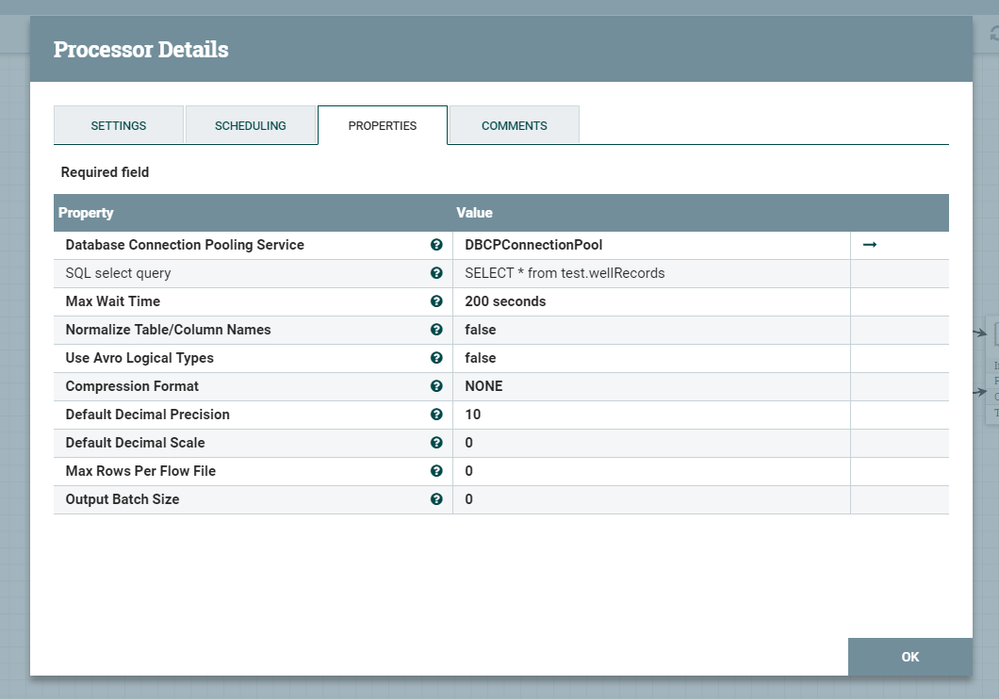The image size is (999, 699).
Task: Click help icon beside Max Wait Time
Action: [x=436, y=301]
